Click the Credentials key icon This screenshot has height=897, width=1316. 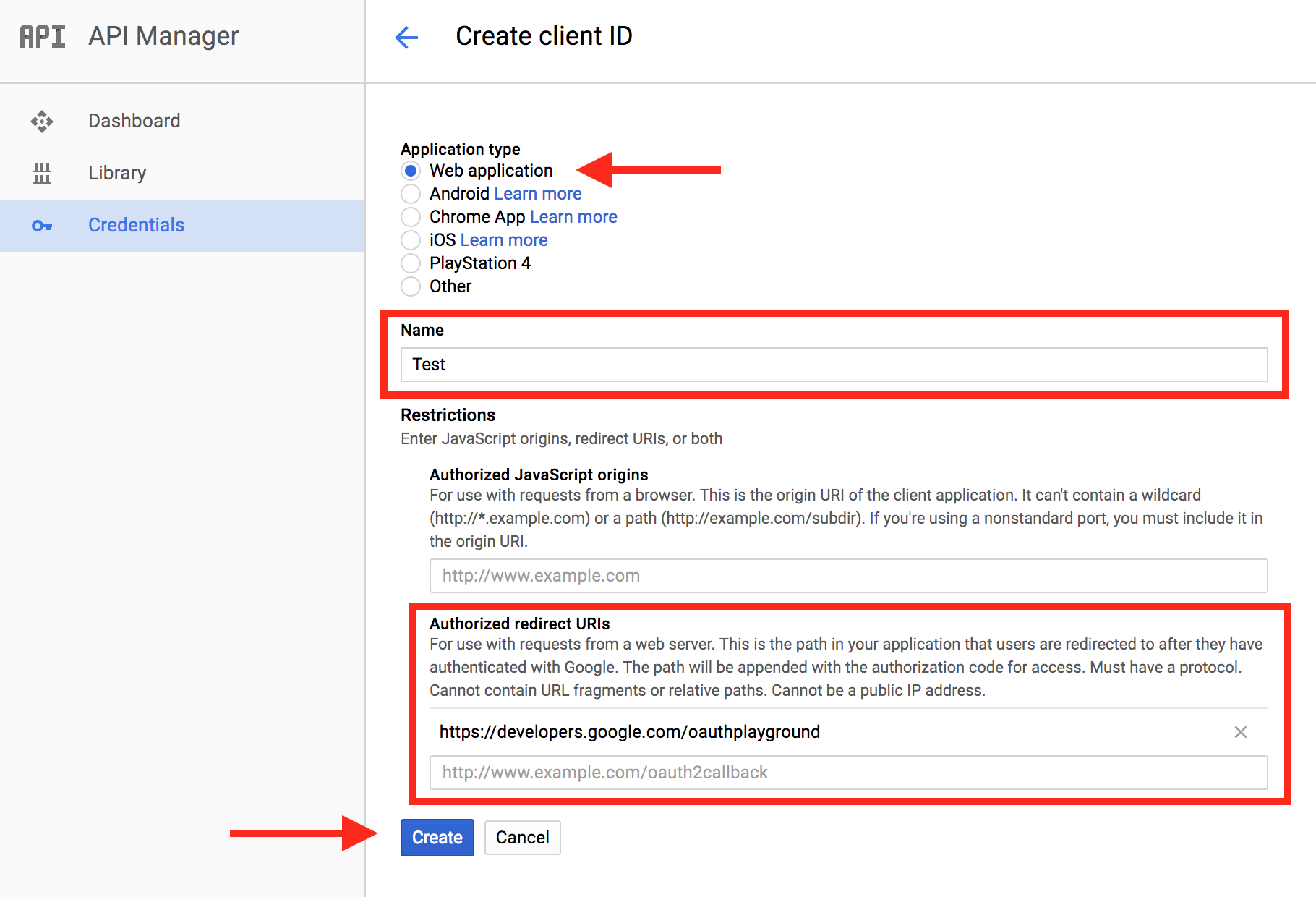click(x=42, y=226)
